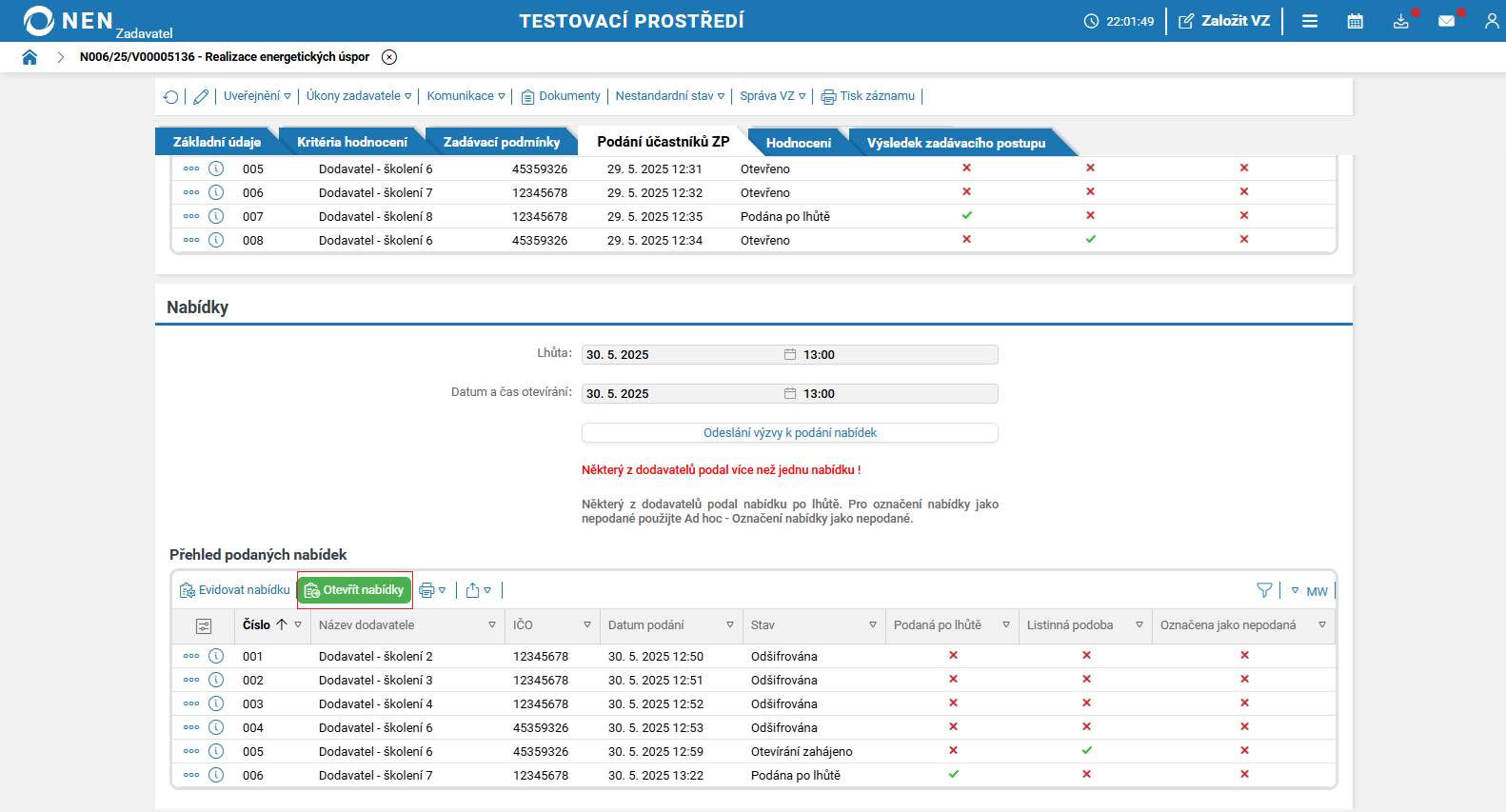Close the N006/25/V00005136 breadcrumb record
Image resolution: width=1506 pixels, height=812 pixels.
point(389,57)
